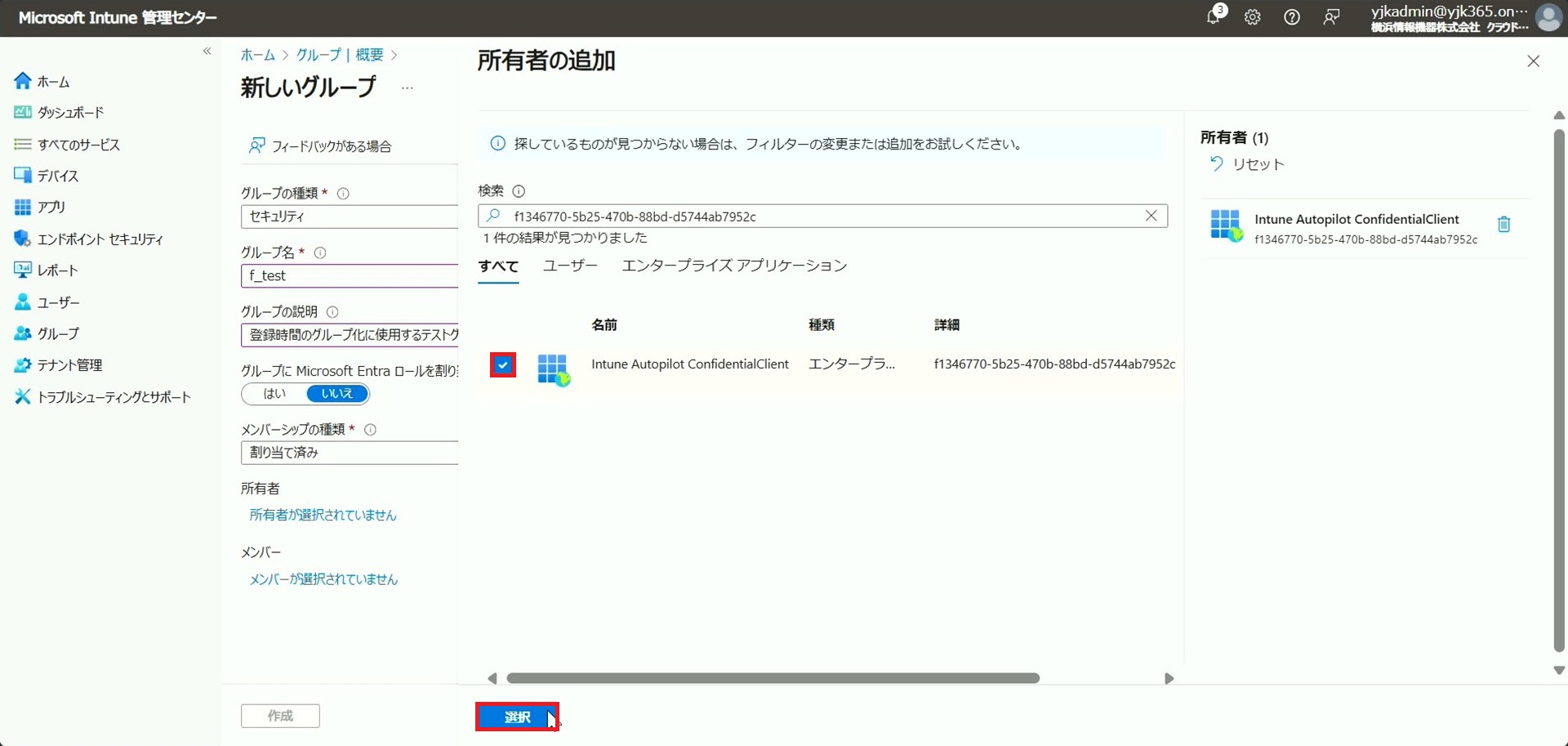Click メンバーが選択されていません link
1568x746 pixels.
point(323,579)
